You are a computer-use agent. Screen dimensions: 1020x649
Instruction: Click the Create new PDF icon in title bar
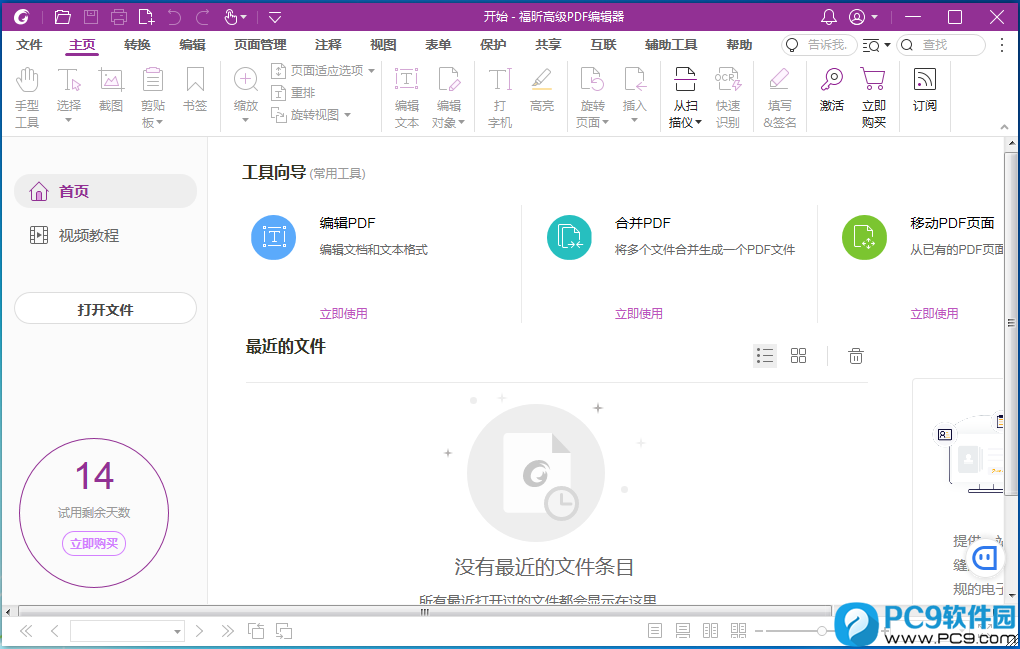pyautogui.click(x=146, y=17)
